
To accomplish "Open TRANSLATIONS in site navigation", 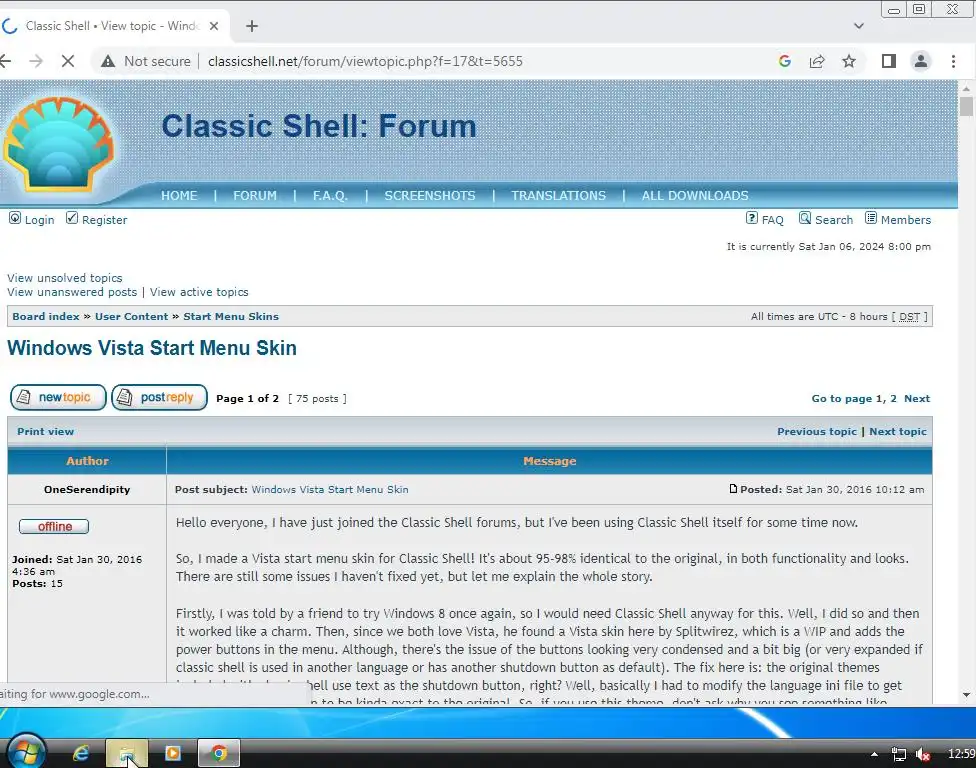I will pos(558,195).
